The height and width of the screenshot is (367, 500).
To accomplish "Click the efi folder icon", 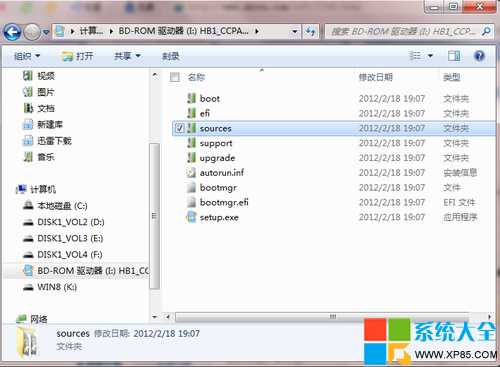I will point(191,113).
